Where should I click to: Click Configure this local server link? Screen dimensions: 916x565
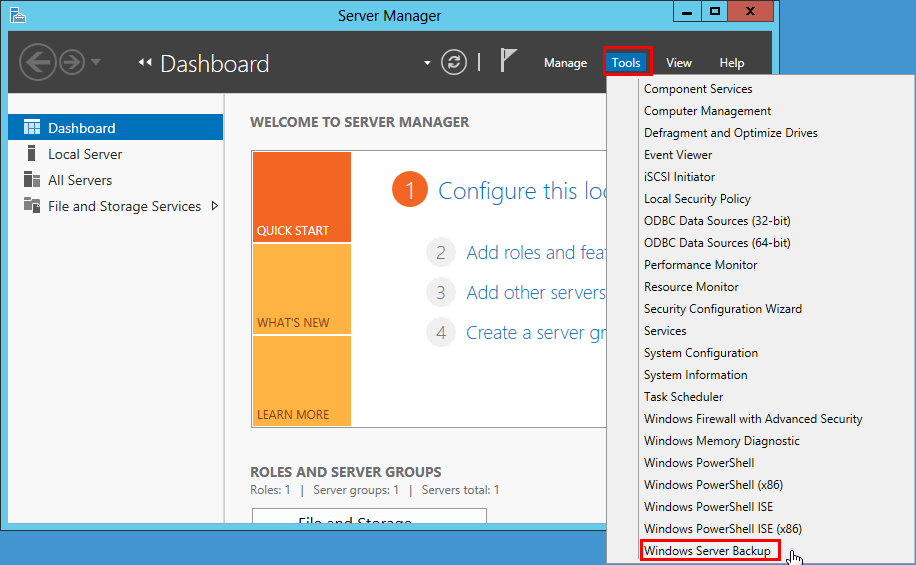pyautogui.click(x=522, y=191)
